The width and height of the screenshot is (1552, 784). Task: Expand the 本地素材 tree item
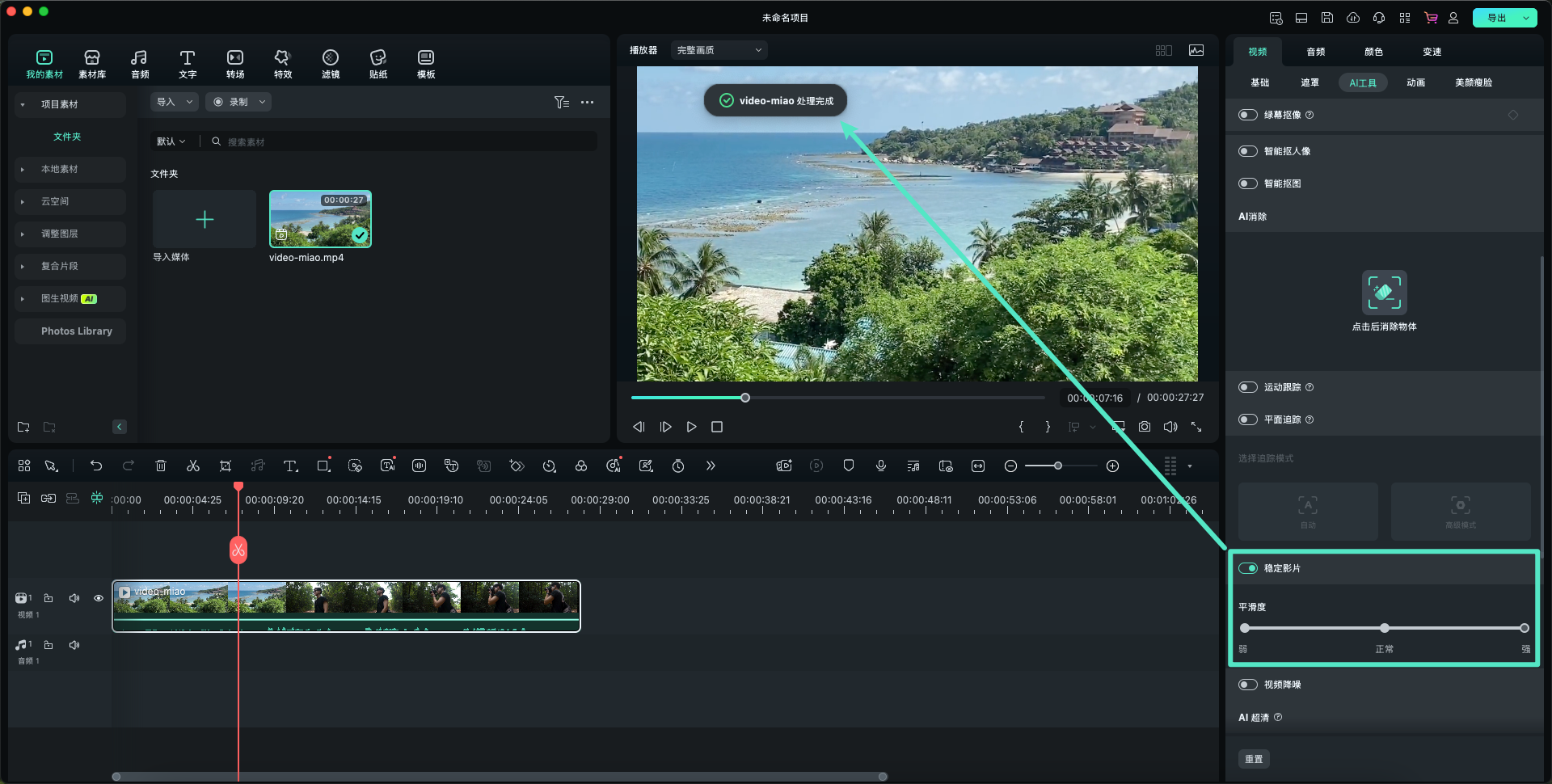tap(23, 169)
